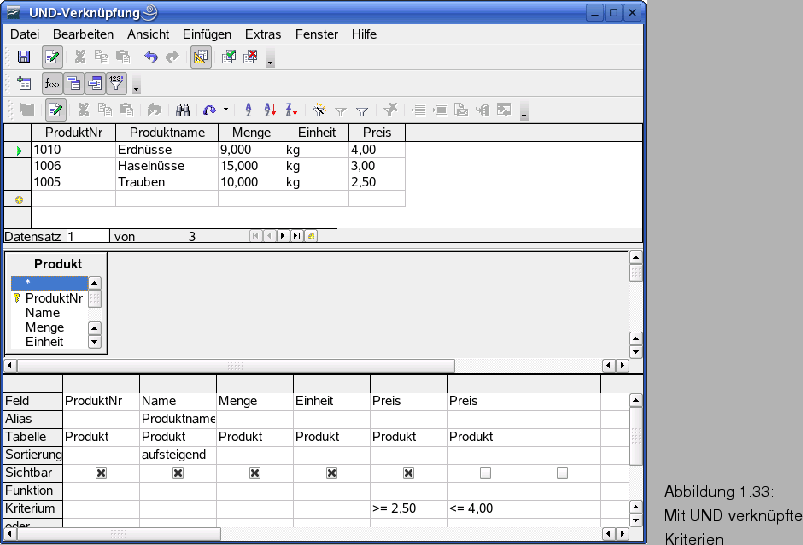Go to next record navigation button
Image resolution: width=803 pixels, height=545 pixels.
click(x=283, y=236)
